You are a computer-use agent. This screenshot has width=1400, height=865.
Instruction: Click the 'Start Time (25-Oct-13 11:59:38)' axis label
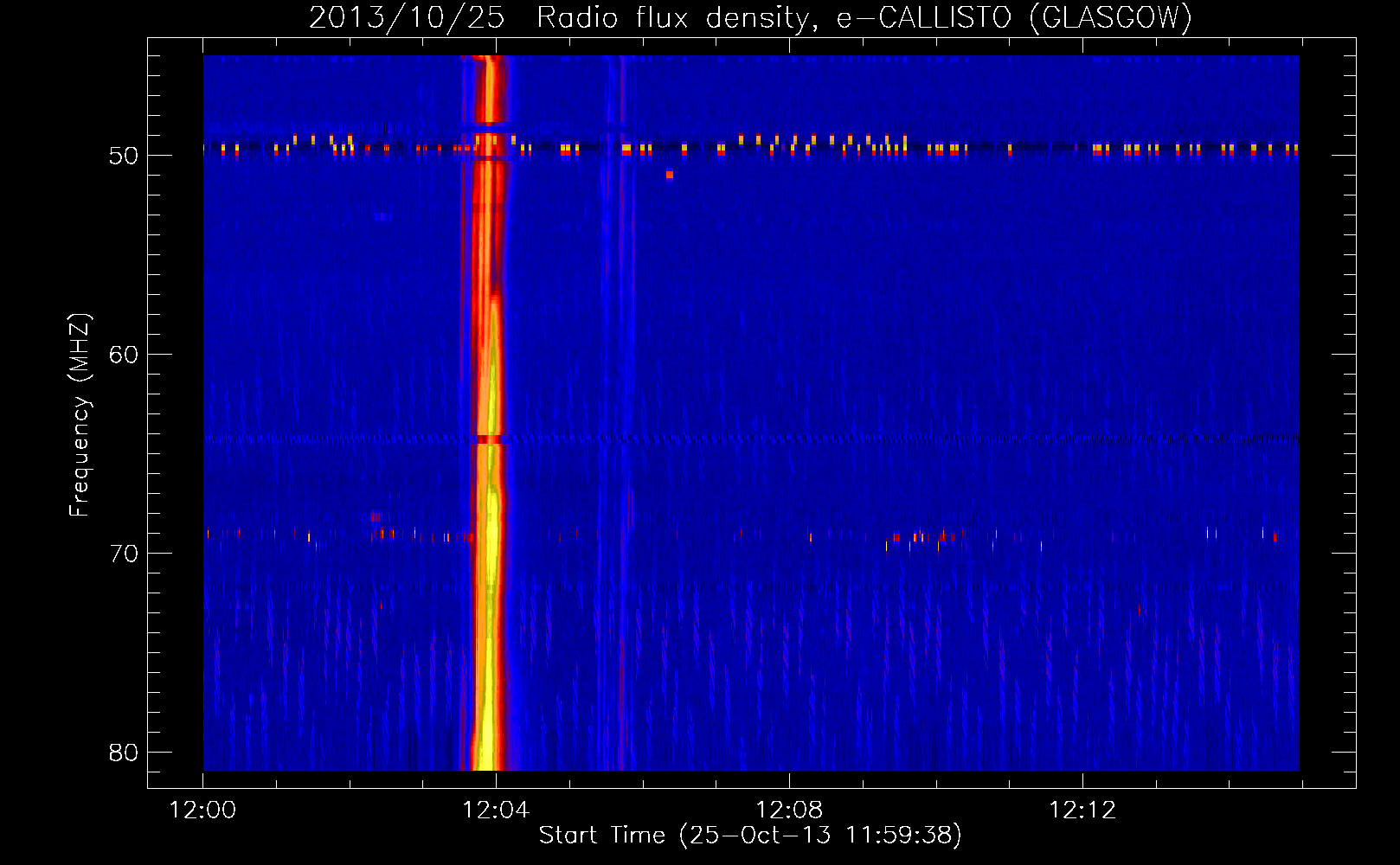click(x=750, y=835)
